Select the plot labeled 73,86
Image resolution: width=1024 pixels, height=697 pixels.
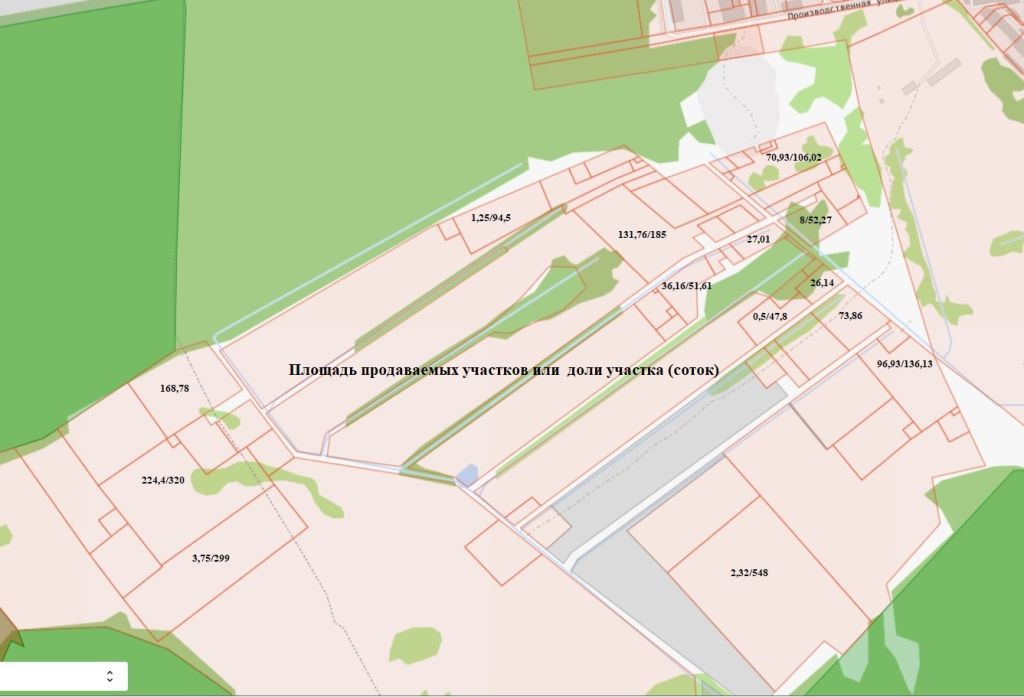(x=850, y=316)
